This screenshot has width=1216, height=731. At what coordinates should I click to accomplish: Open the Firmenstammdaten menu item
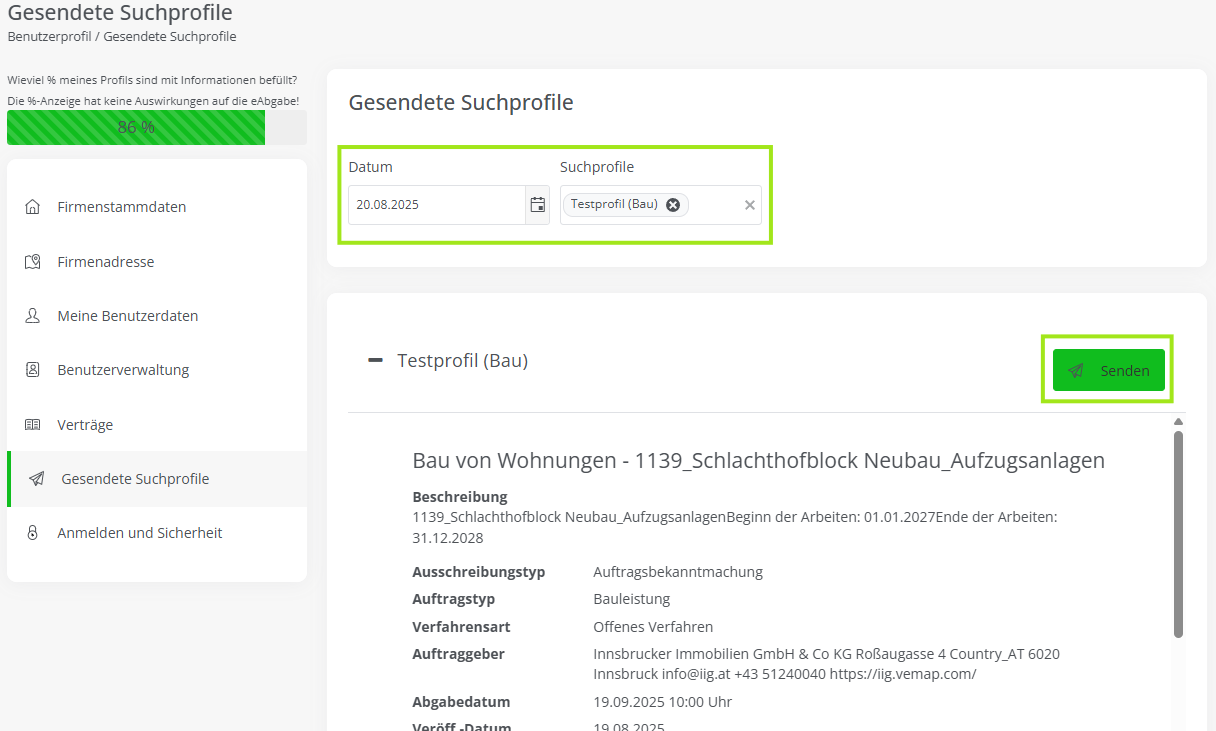tap(122, 207)
